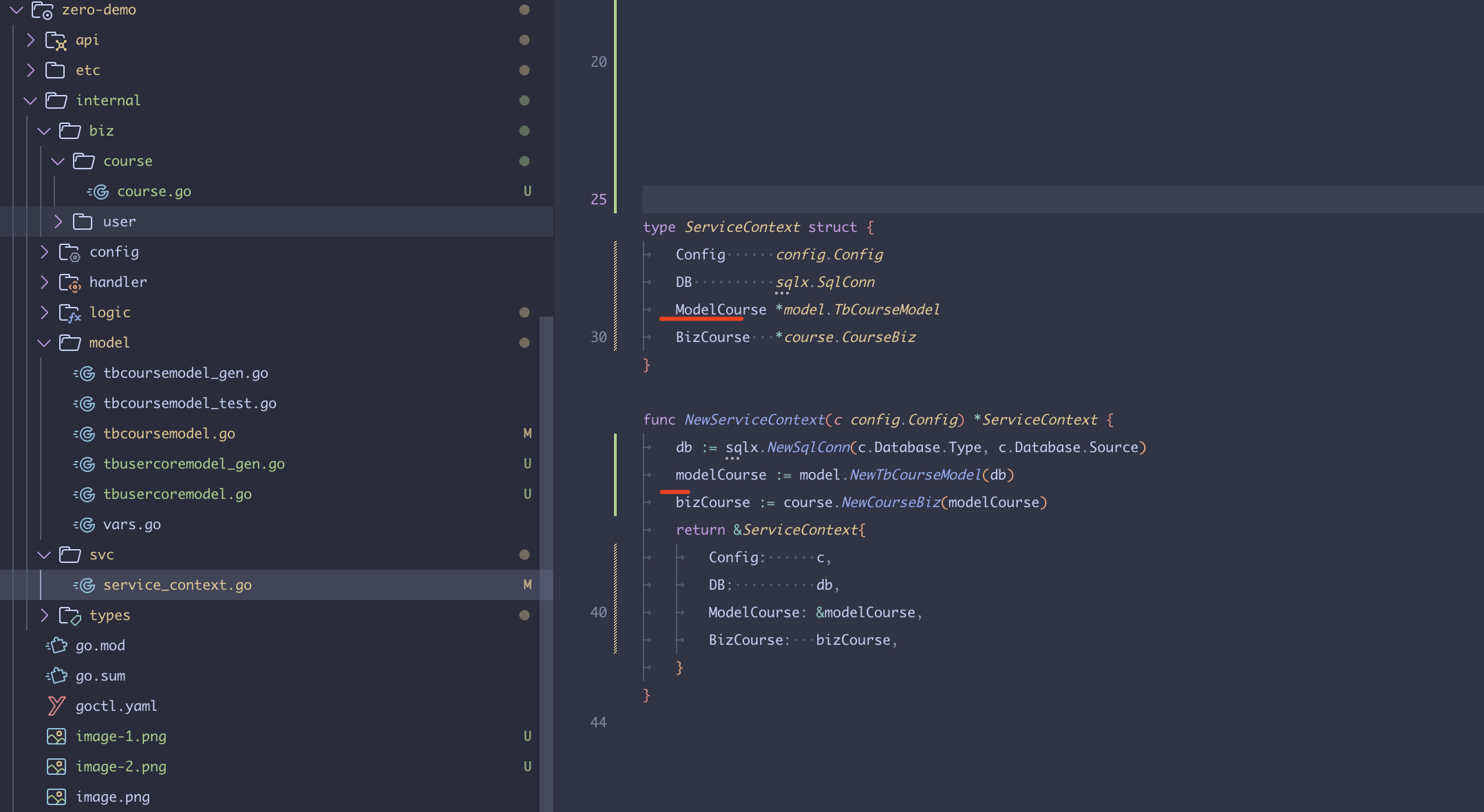Collapse the internal folder chevron
This screenshot has width=1484, height=812.
click(30, 100)
